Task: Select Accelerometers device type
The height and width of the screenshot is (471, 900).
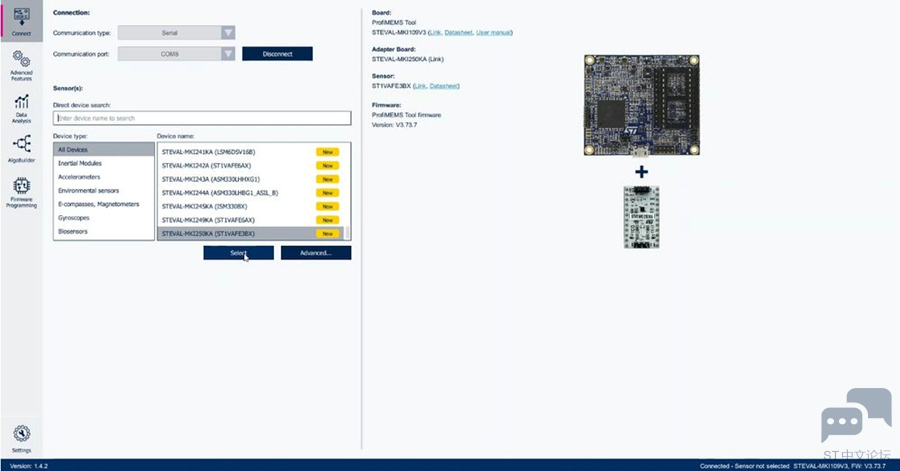Action: 104,177
